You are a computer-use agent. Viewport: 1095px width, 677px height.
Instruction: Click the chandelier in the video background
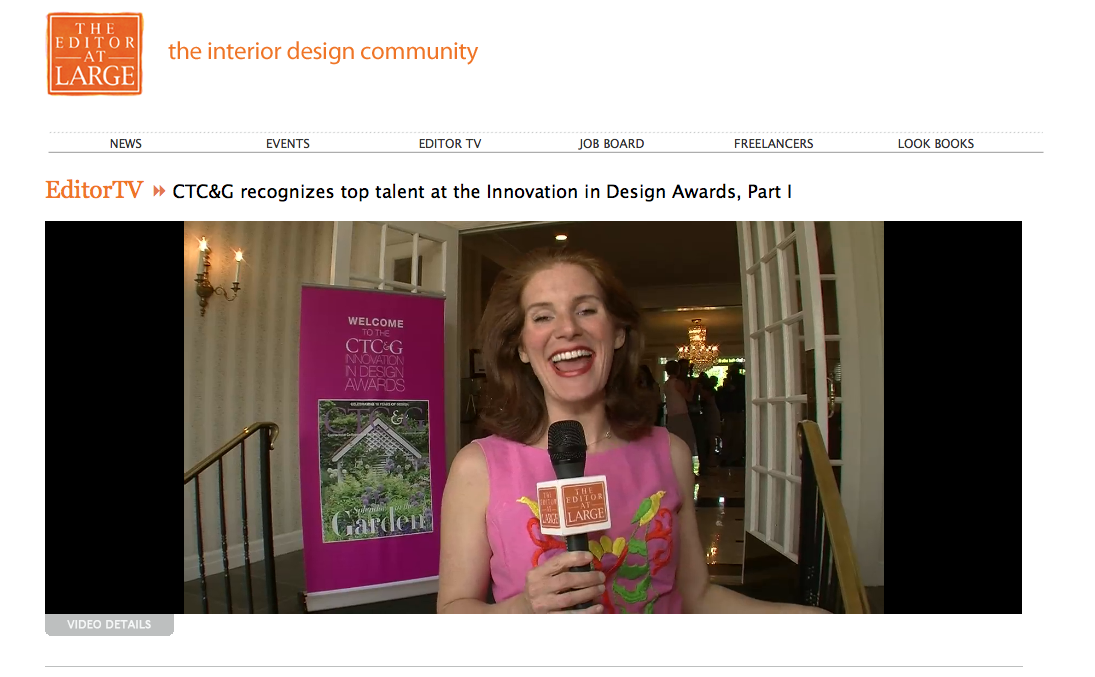tap(697, 345)
